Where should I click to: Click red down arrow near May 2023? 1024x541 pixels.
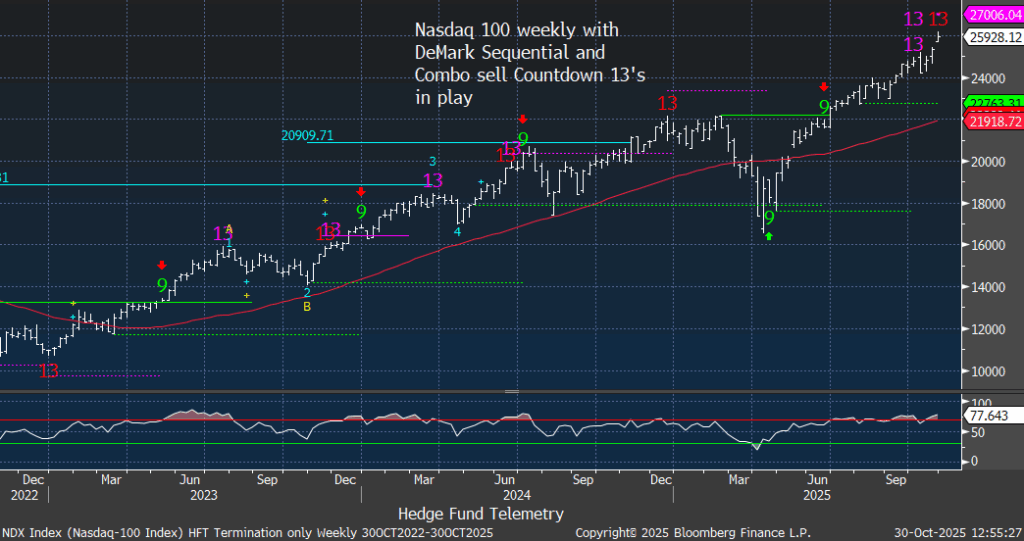[x=162, y=265]
